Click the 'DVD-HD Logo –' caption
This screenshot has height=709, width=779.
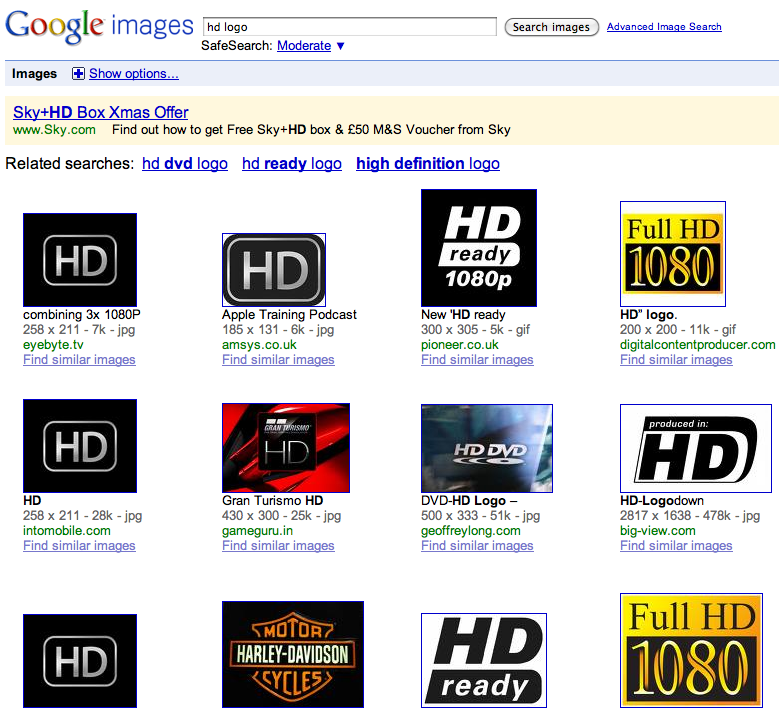469,500
